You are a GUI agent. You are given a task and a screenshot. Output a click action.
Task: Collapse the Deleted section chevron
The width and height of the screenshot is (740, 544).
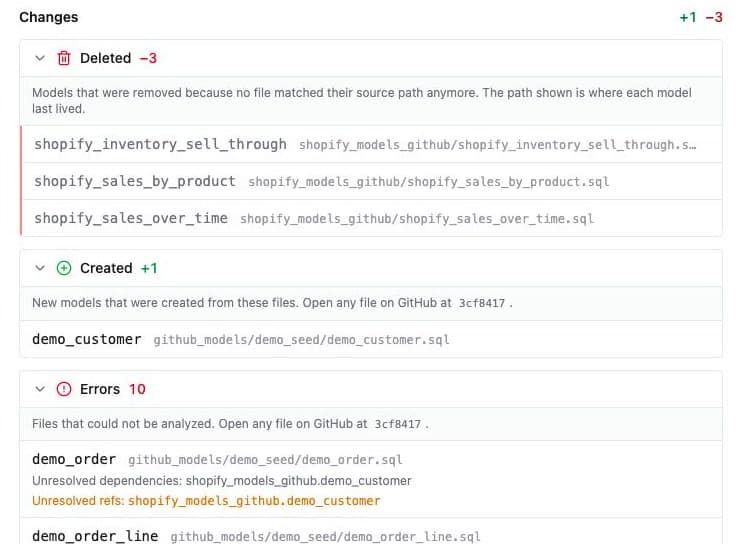pos(40,58)
